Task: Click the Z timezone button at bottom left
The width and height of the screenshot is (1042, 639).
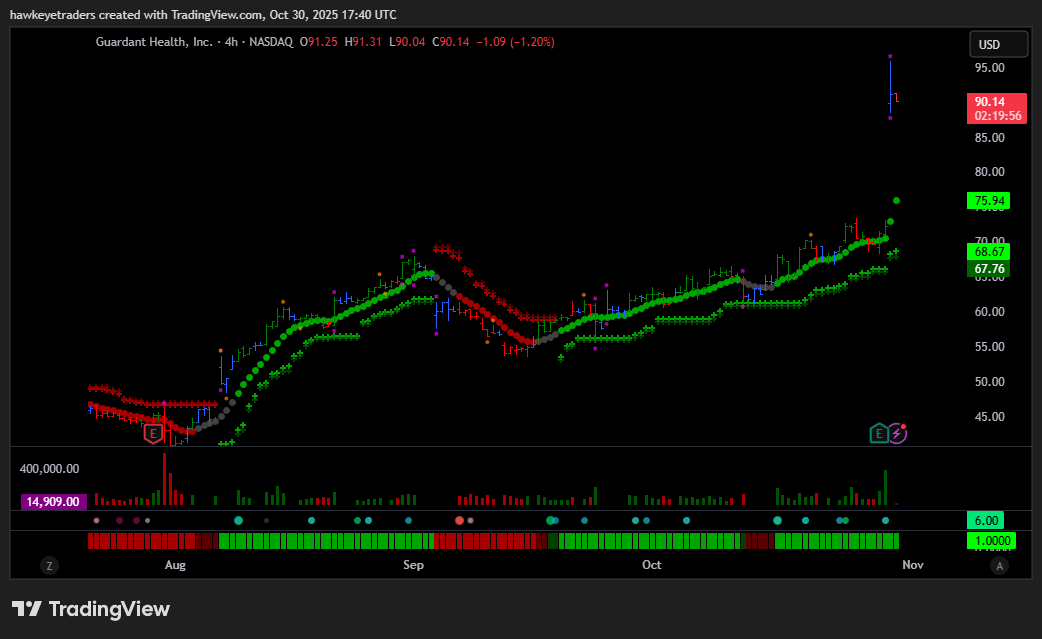Action: tap(49, 566)
